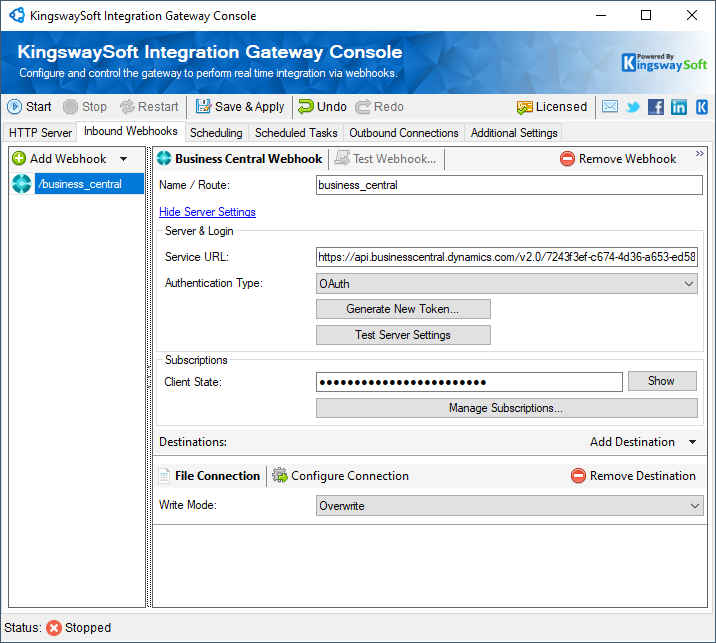Click the Add Destination label
This screenshot has height=643, width=716.
point(632,442)
